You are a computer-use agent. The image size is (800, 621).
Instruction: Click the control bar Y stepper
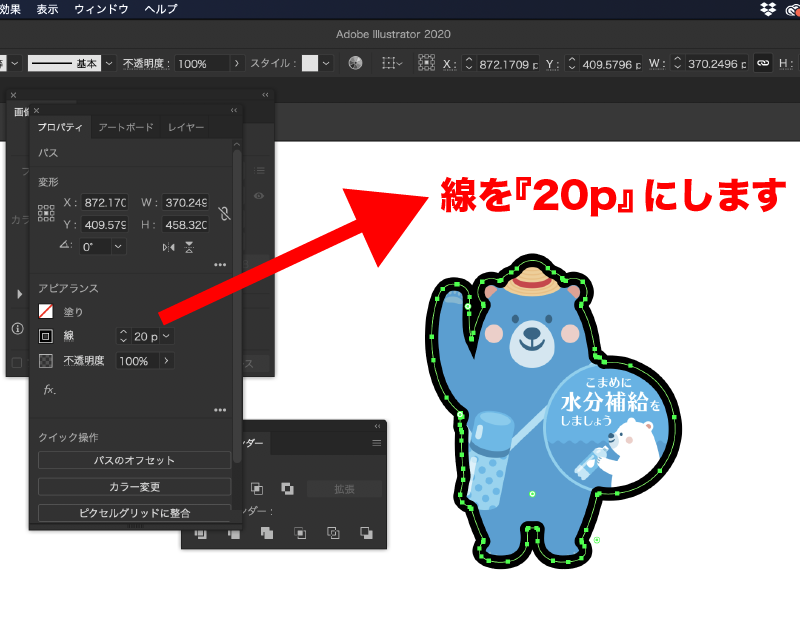(571, 63)
